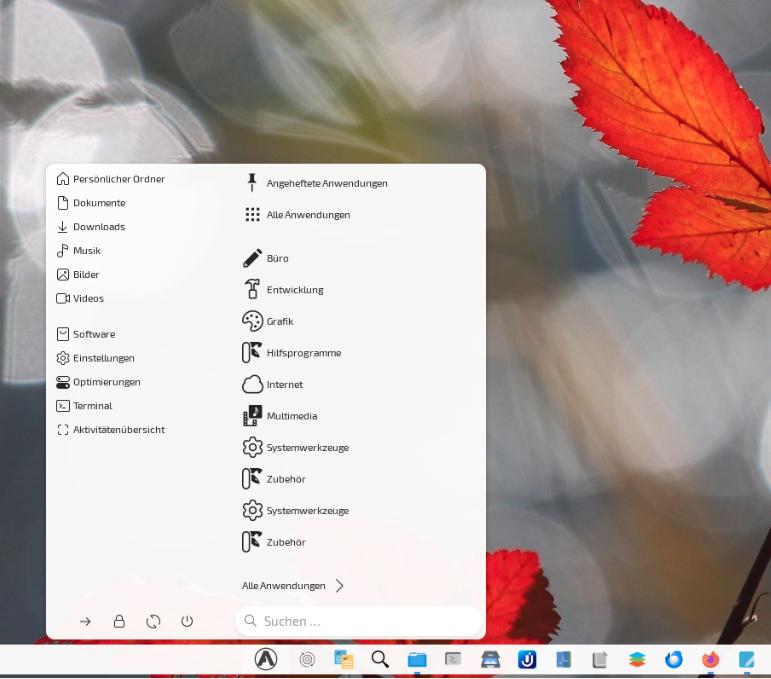Click the power off icon in the menu
The image size is (771, 679).
coord(187,621)
